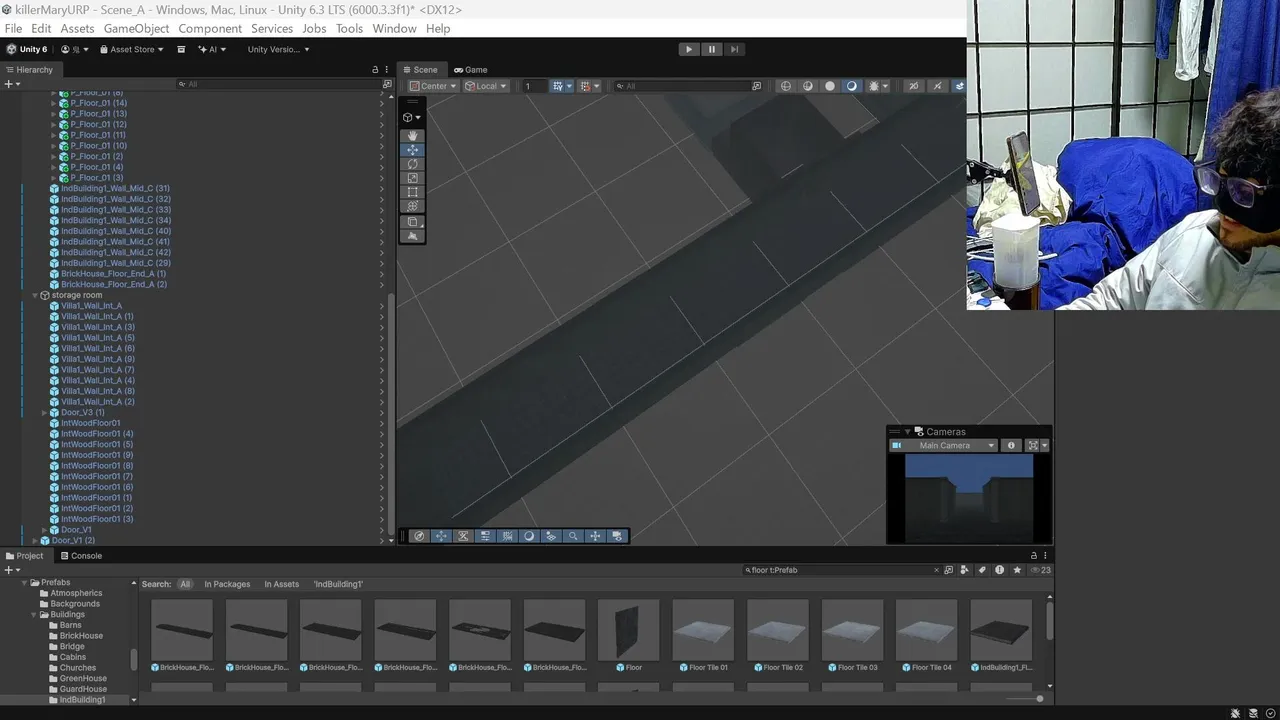Click the Step frame button
Image resolution: width=1280 pixels, height=720 pixels.
coord(734,49)
